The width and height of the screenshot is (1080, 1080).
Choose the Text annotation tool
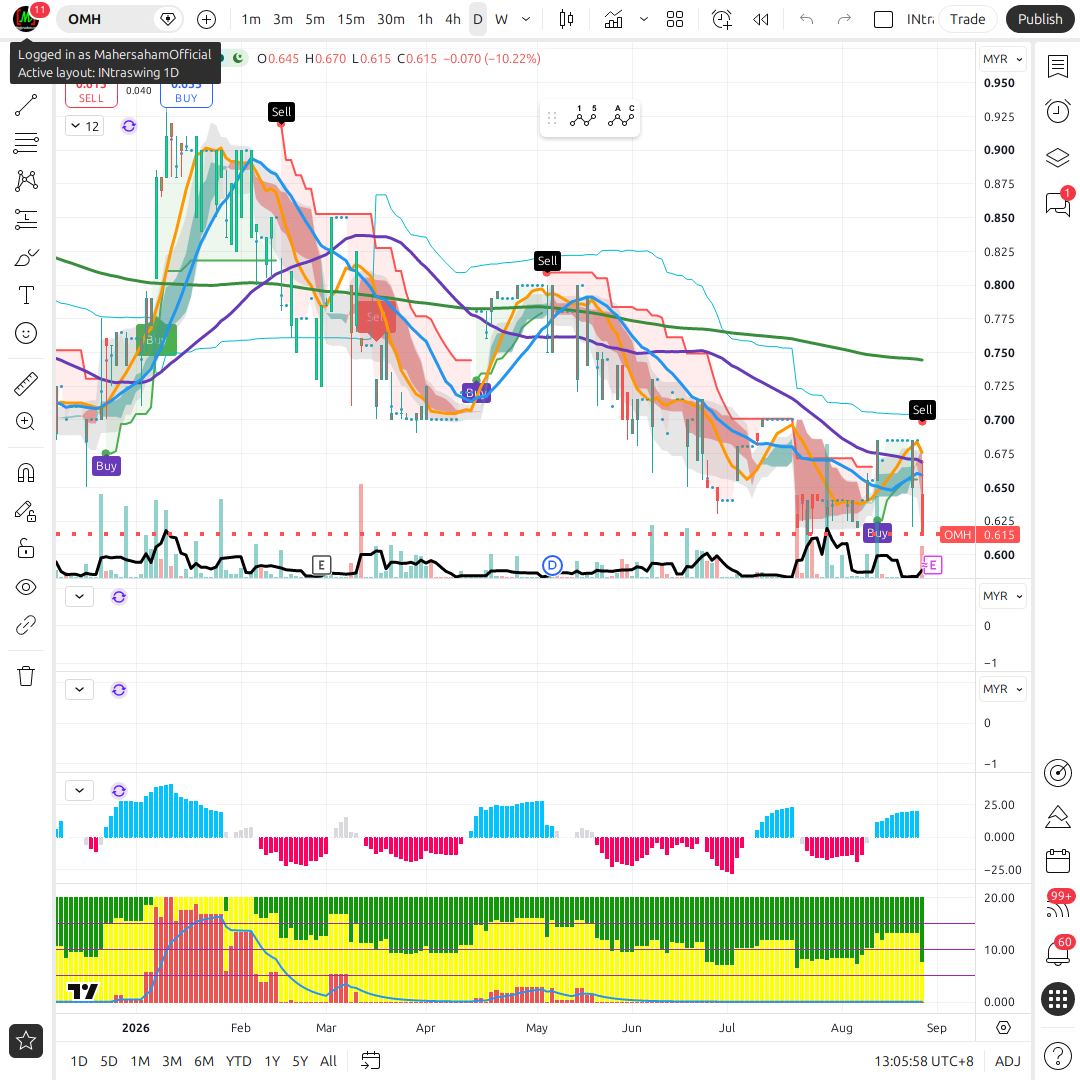click(26, 295)
